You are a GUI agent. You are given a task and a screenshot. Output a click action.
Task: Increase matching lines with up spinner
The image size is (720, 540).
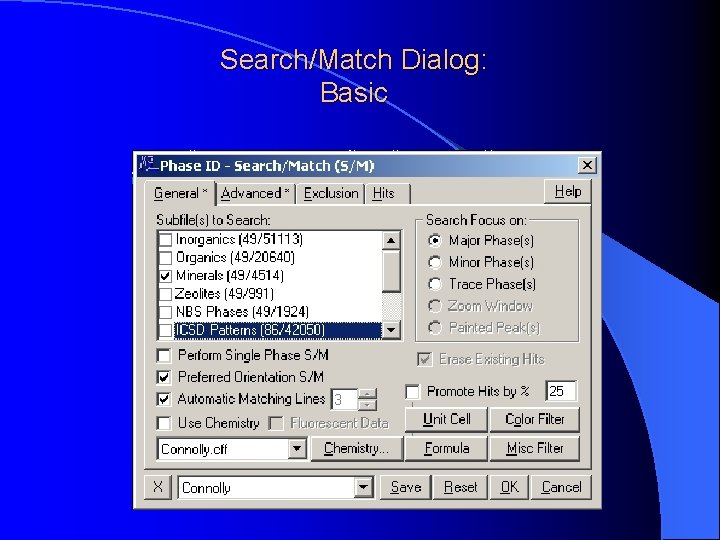tap(367, 394)
